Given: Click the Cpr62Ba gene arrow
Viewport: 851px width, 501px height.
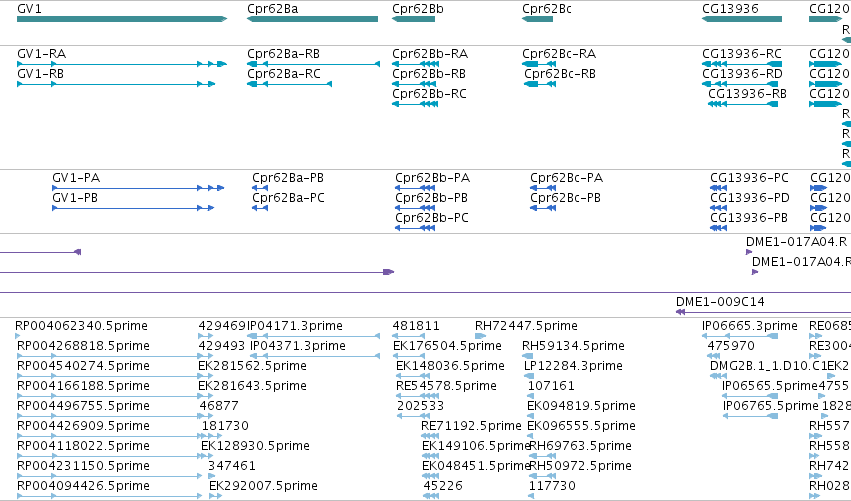Looking at the screenshot, I should click(x=312, y=19).
